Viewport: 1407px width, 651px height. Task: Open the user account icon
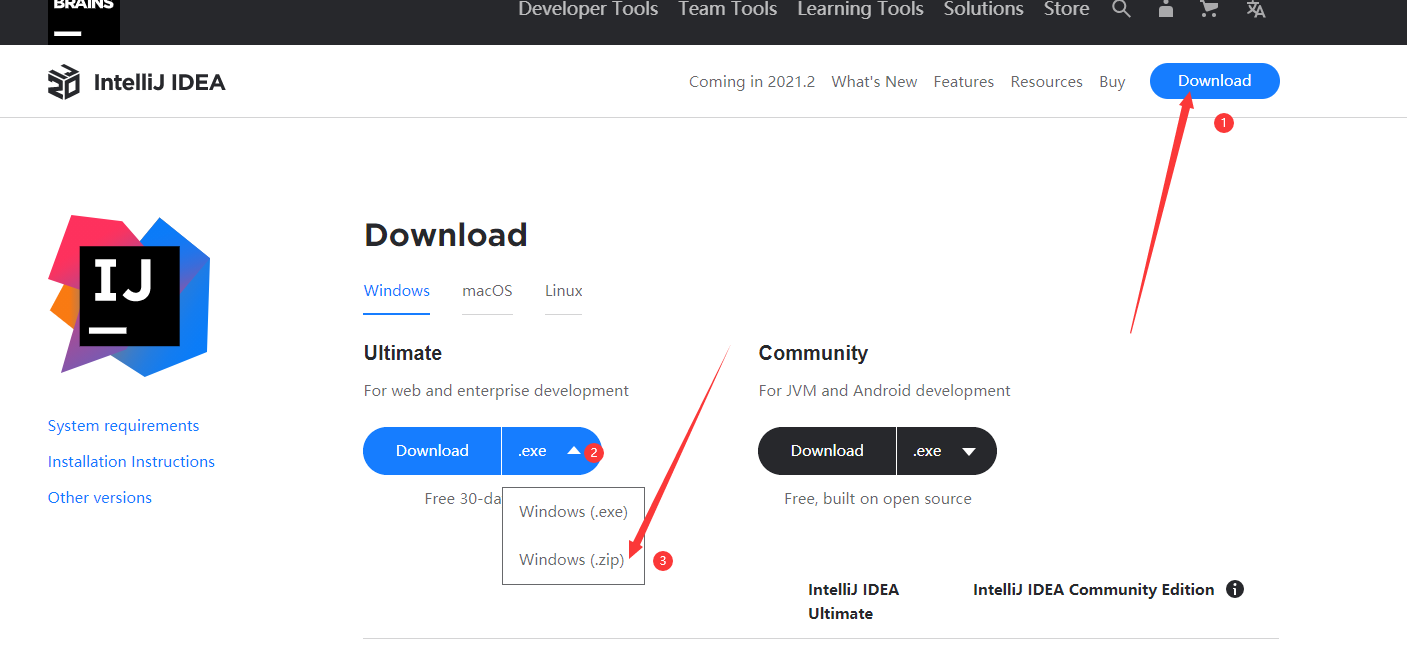[1166, 9]
